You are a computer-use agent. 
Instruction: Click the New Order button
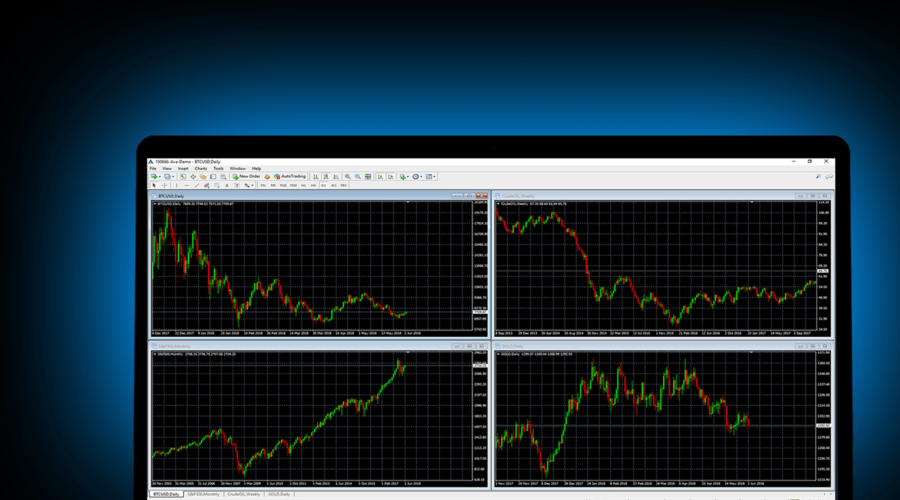247,176
